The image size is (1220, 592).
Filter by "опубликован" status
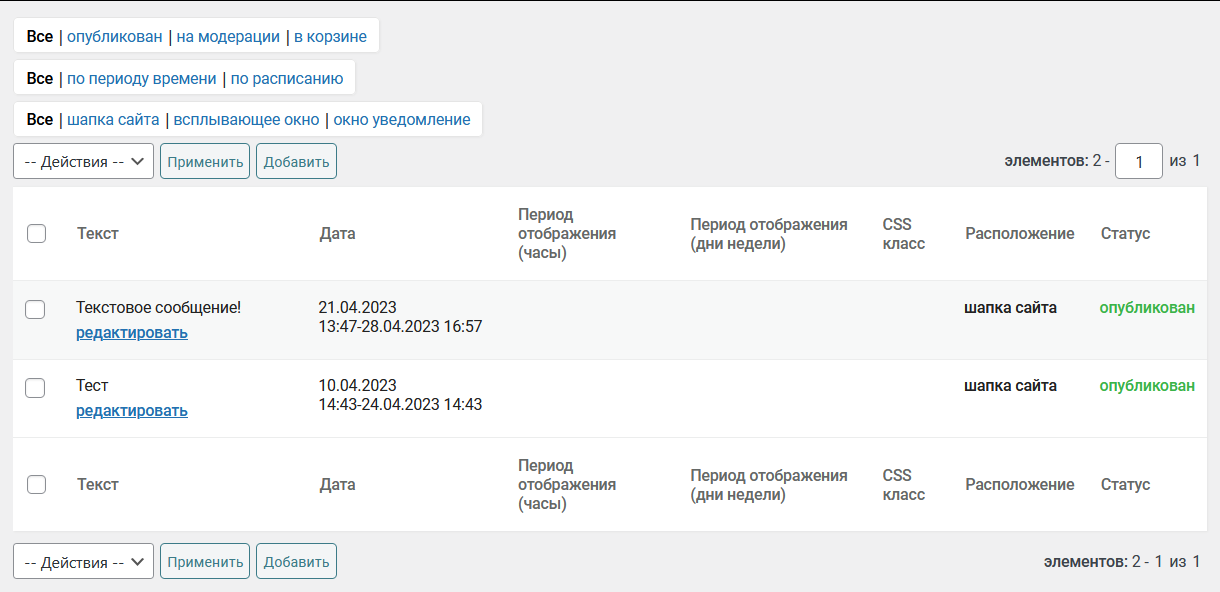pos(114,37)
